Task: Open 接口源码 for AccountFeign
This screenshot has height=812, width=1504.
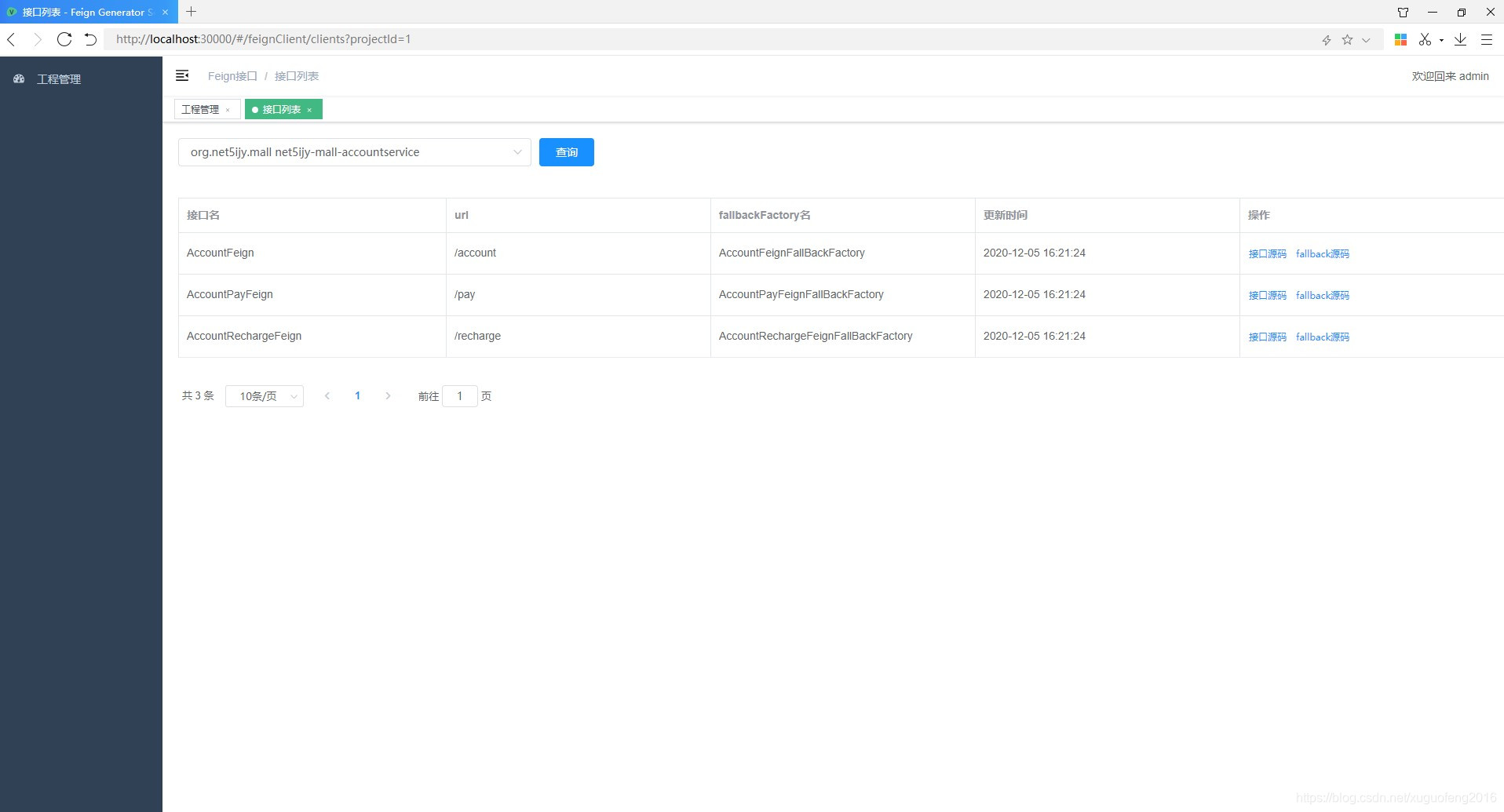Action: (1268, 253)
